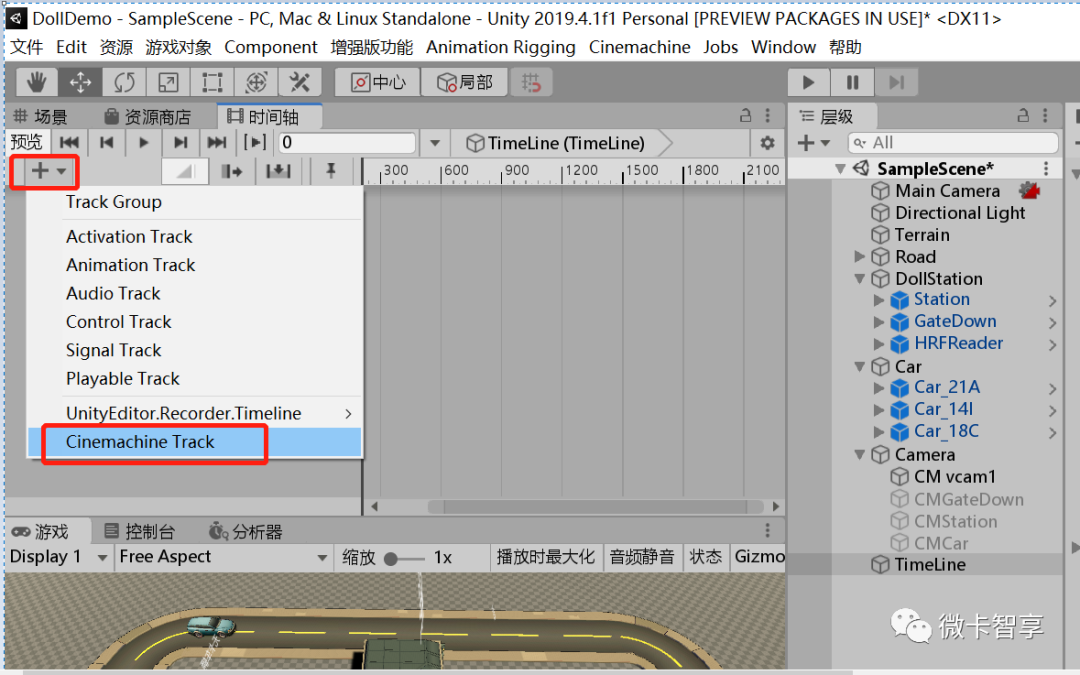Open timeline frame options dropdown arrow
Screen dimensions: 1080x675
(435, 143)
